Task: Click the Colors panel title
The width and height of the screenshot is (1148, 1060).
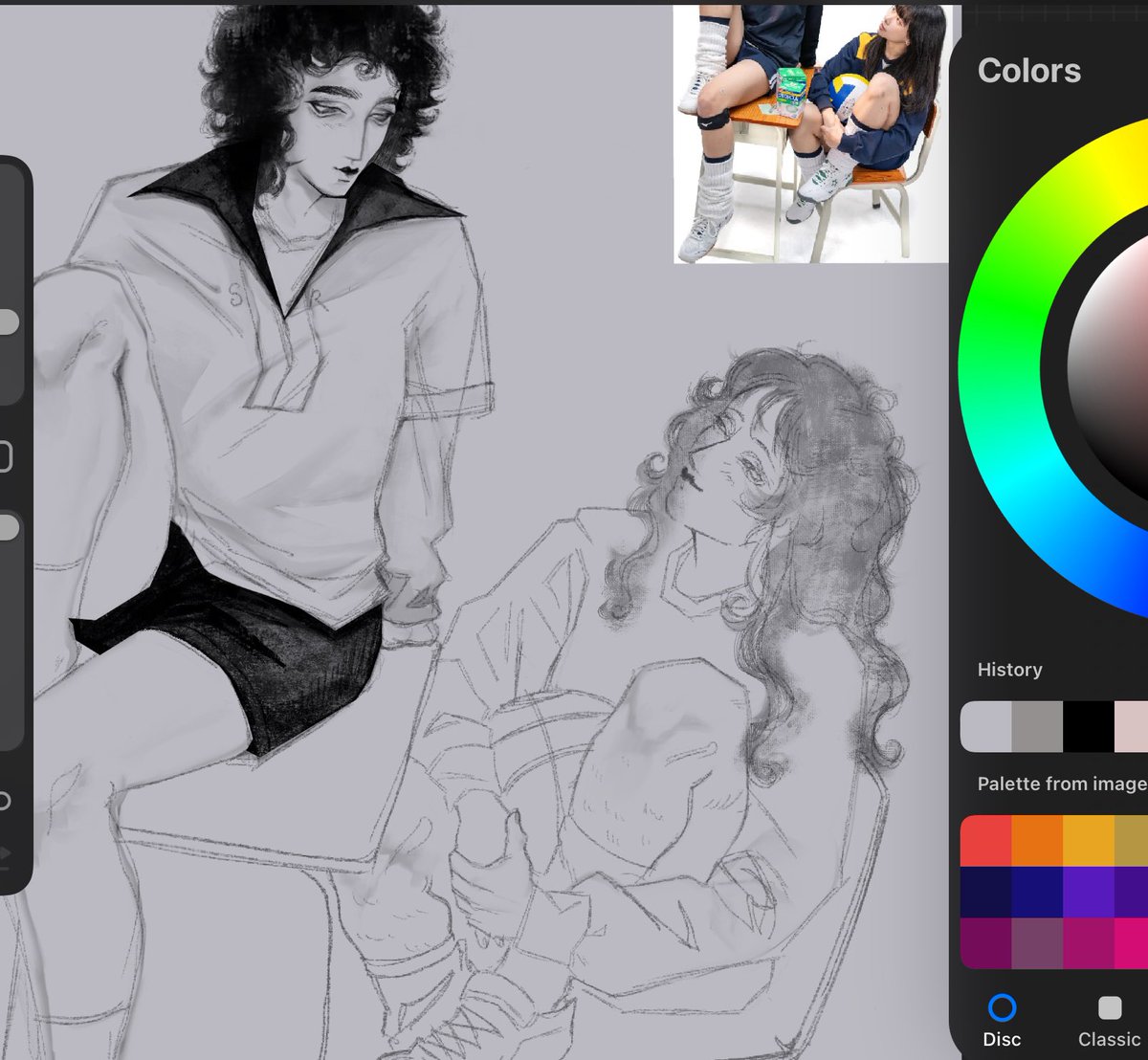Action: tap(1029, 71)
